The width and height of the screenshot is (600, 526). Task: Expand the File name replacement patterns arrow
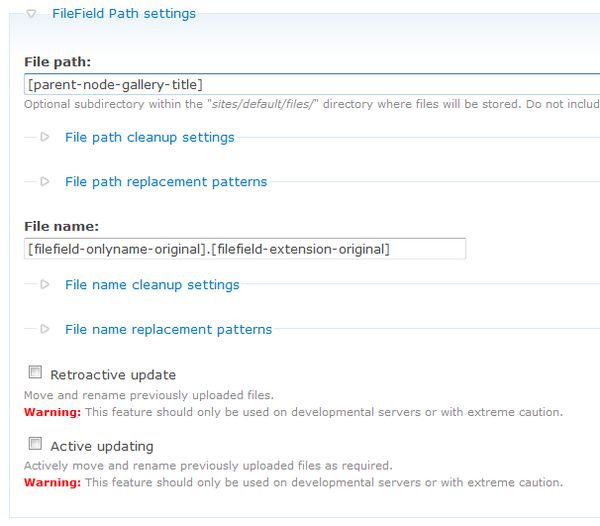[x=45, y=329]
